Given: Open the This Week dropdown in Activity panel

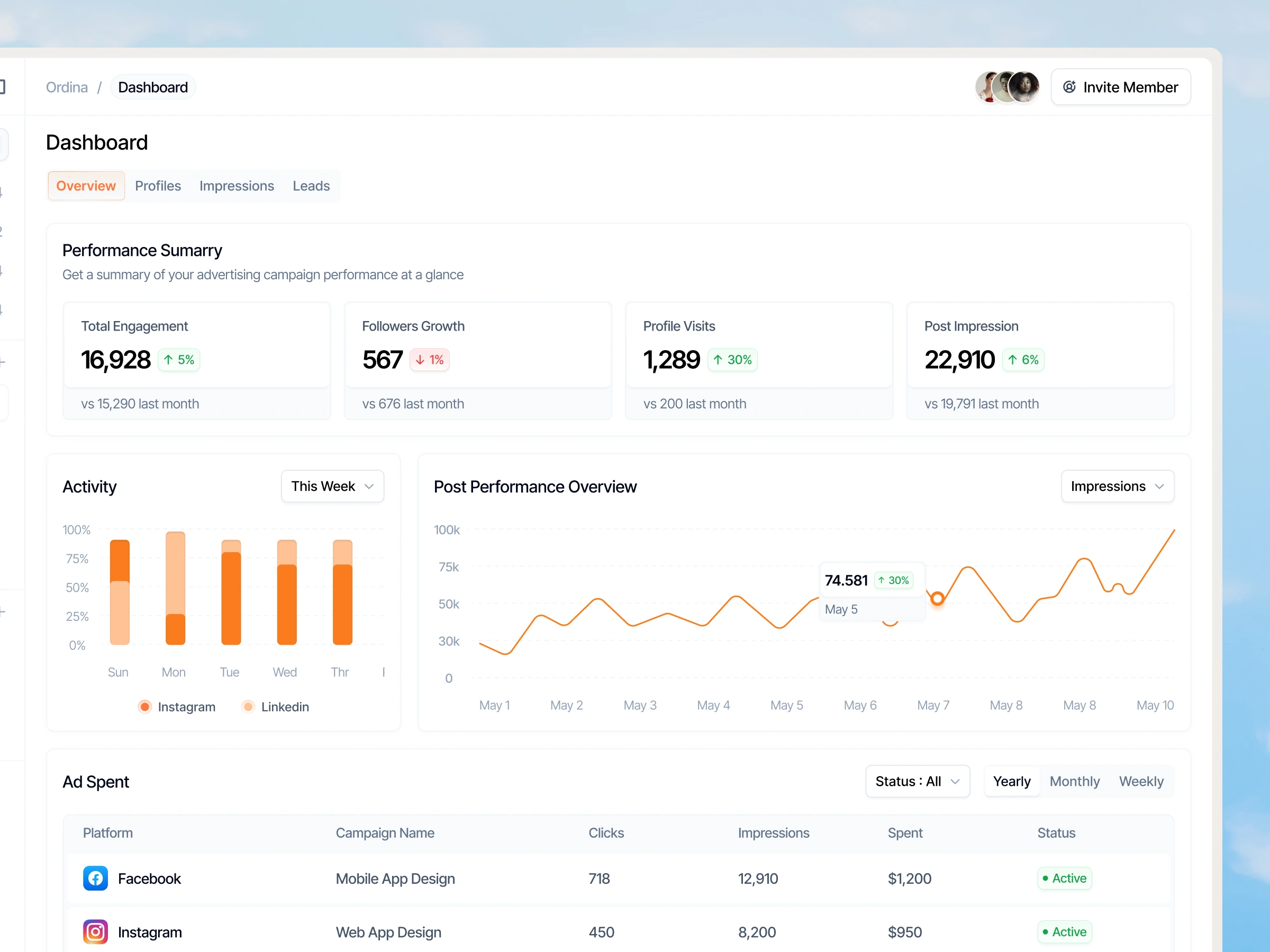Looking at the screenshot, I should (332, 486).
